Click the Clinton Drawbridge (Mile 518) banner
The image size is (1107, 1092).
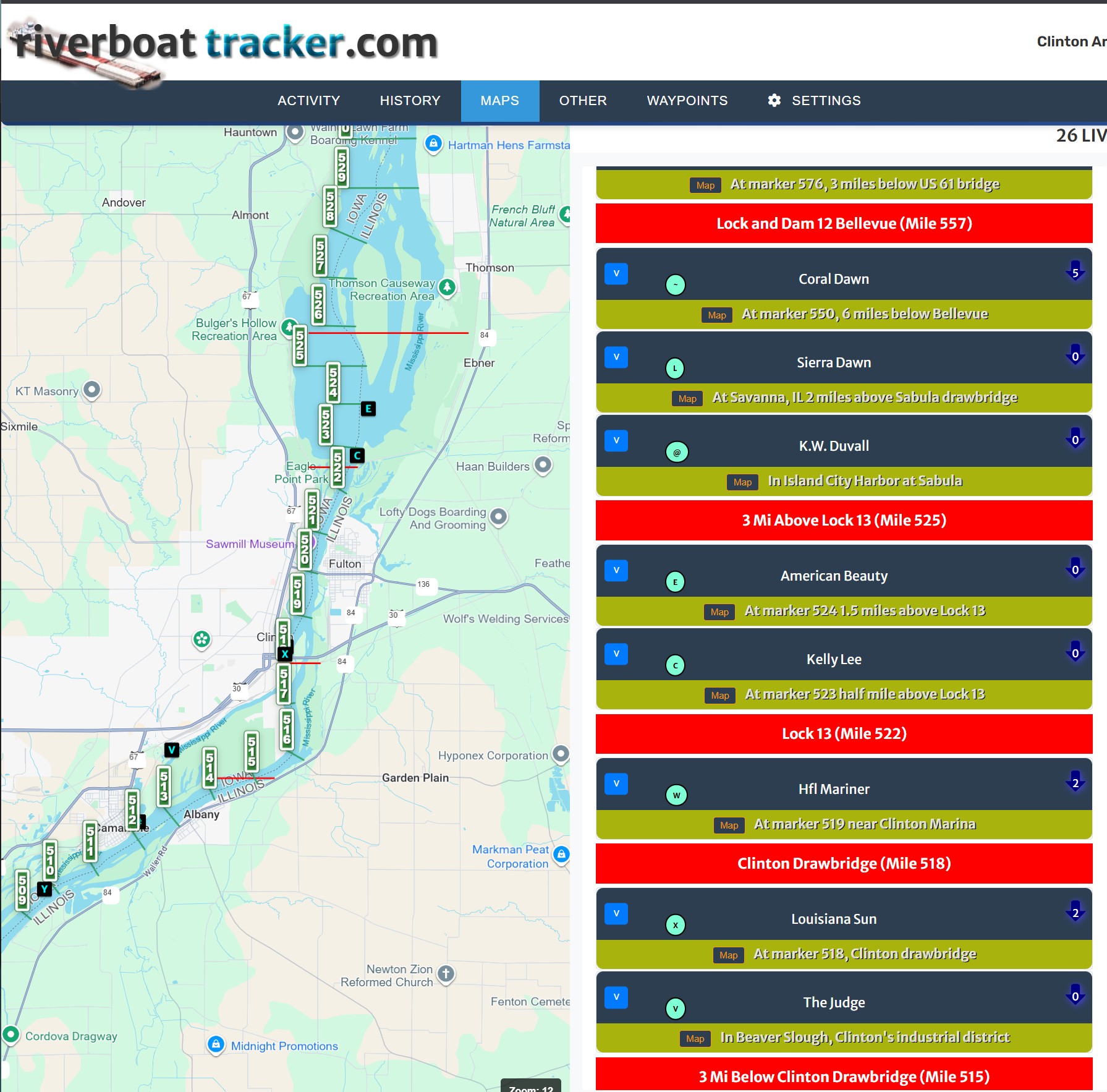(844, 864)
